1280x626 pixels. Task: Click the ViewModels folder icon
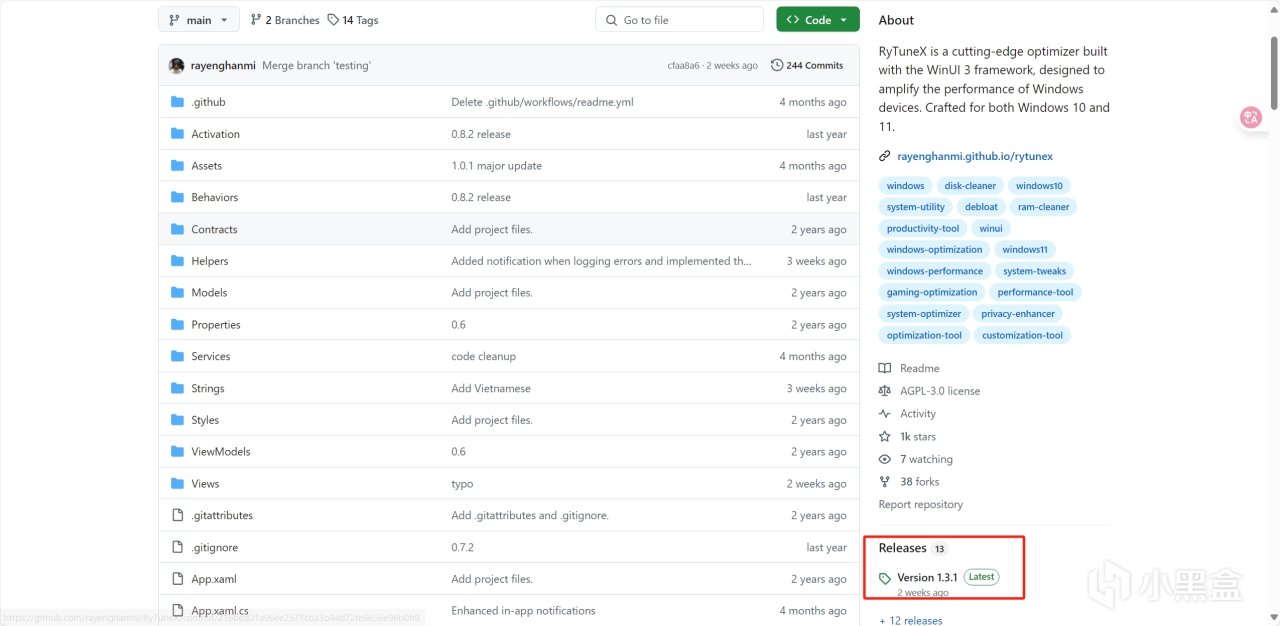click(x=177, y=451)
